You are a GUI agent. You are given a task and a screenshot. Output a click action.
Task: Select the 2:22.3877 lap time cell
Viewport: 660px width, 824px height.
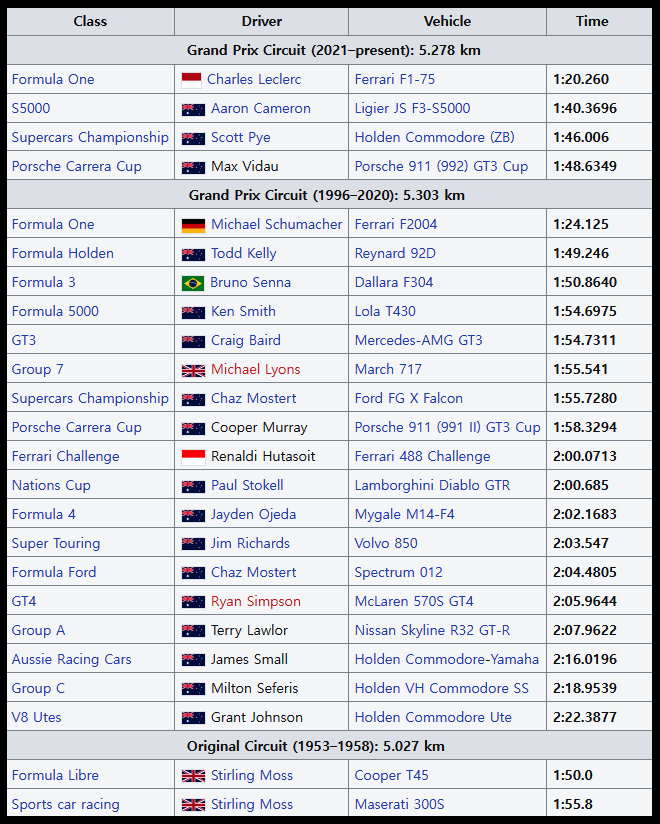[599, 717]
